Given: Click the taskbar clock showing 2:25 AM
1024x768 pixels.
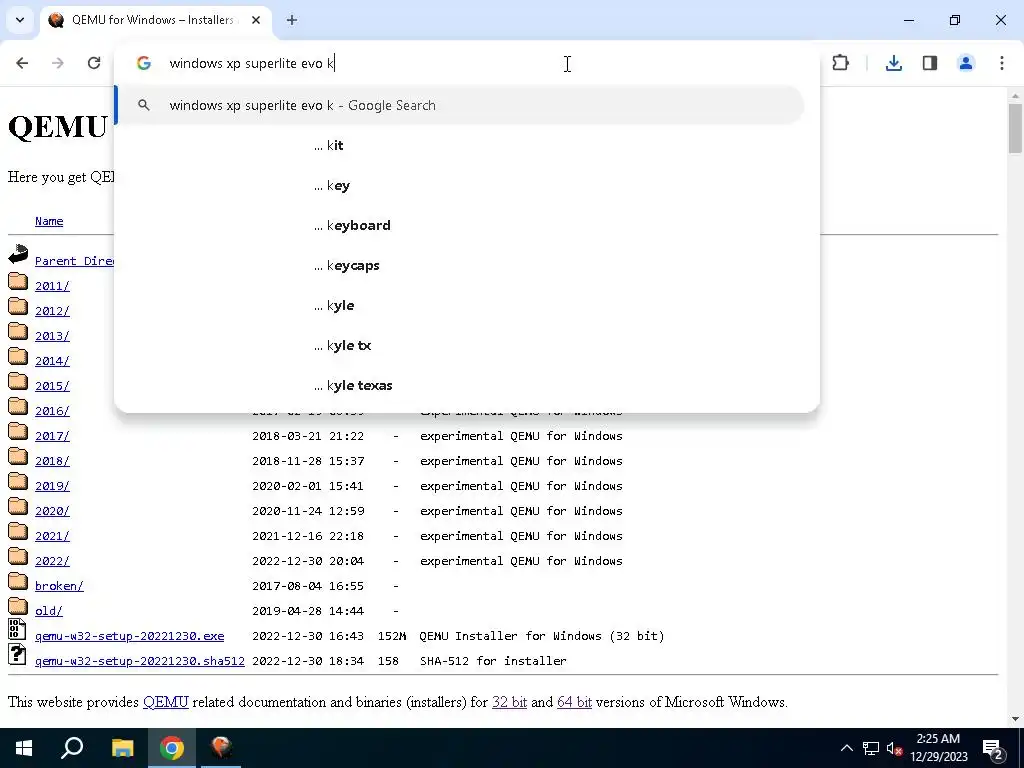Looking at the screenshot, I should tap(938, 748).
